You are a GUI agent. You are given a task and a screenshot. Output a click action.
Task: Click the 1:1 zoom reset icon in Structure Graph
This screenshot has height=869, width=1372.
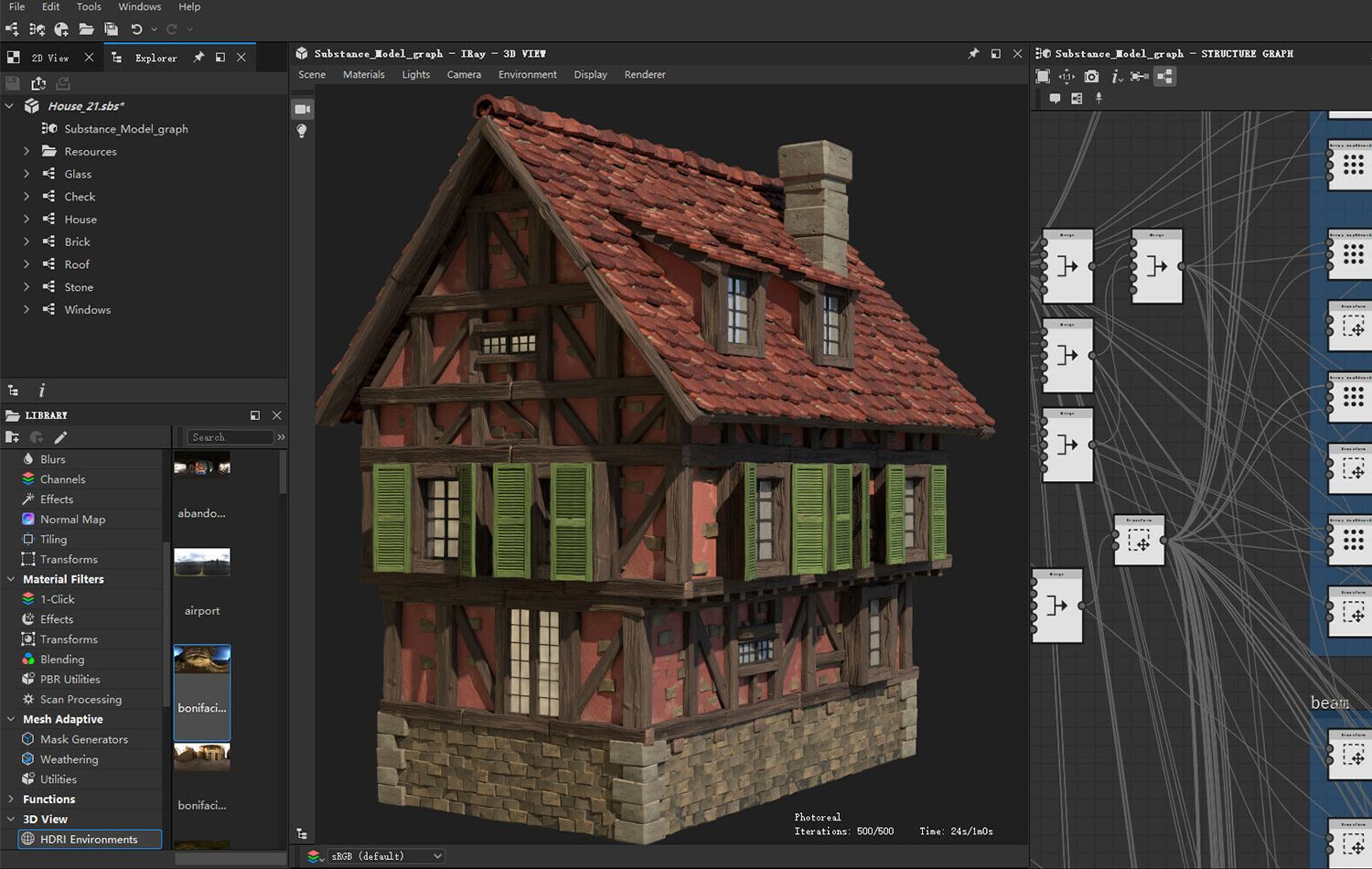click(1067, 77)
